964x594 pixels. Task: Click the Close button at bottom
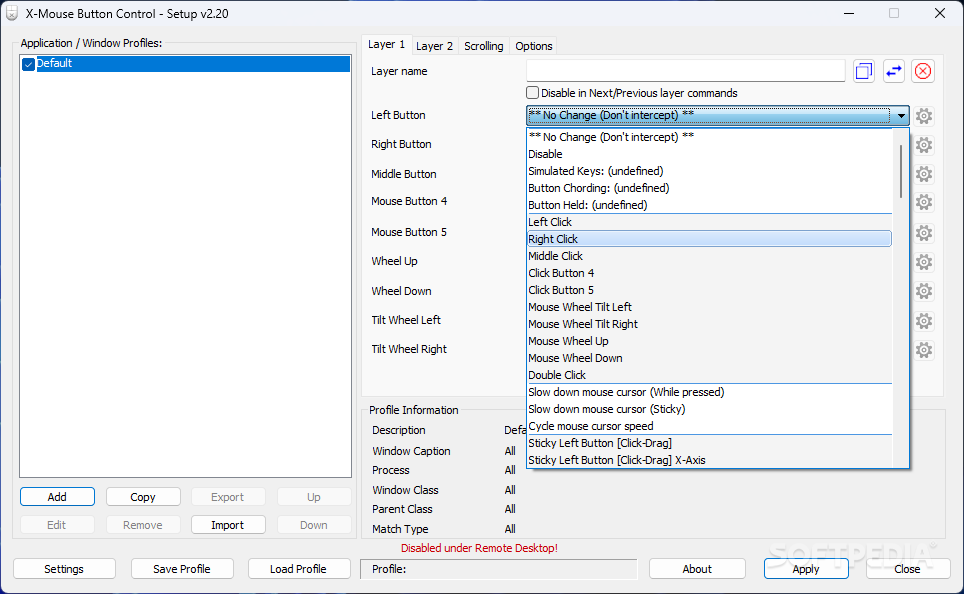pos(907,569)
